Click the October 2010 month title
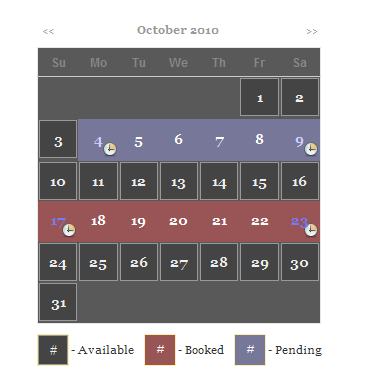Viewport: 375px width, 375px height. (178, 30)
